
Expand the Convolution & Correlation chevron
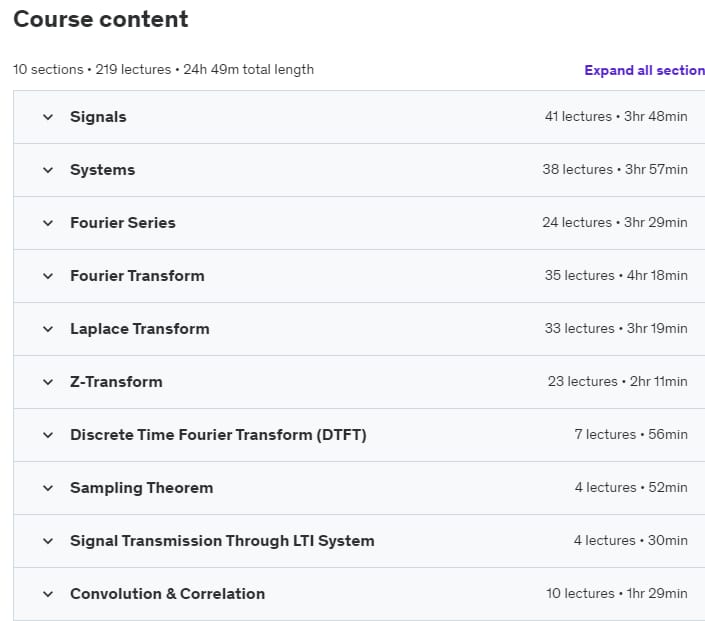pos(48,594)
